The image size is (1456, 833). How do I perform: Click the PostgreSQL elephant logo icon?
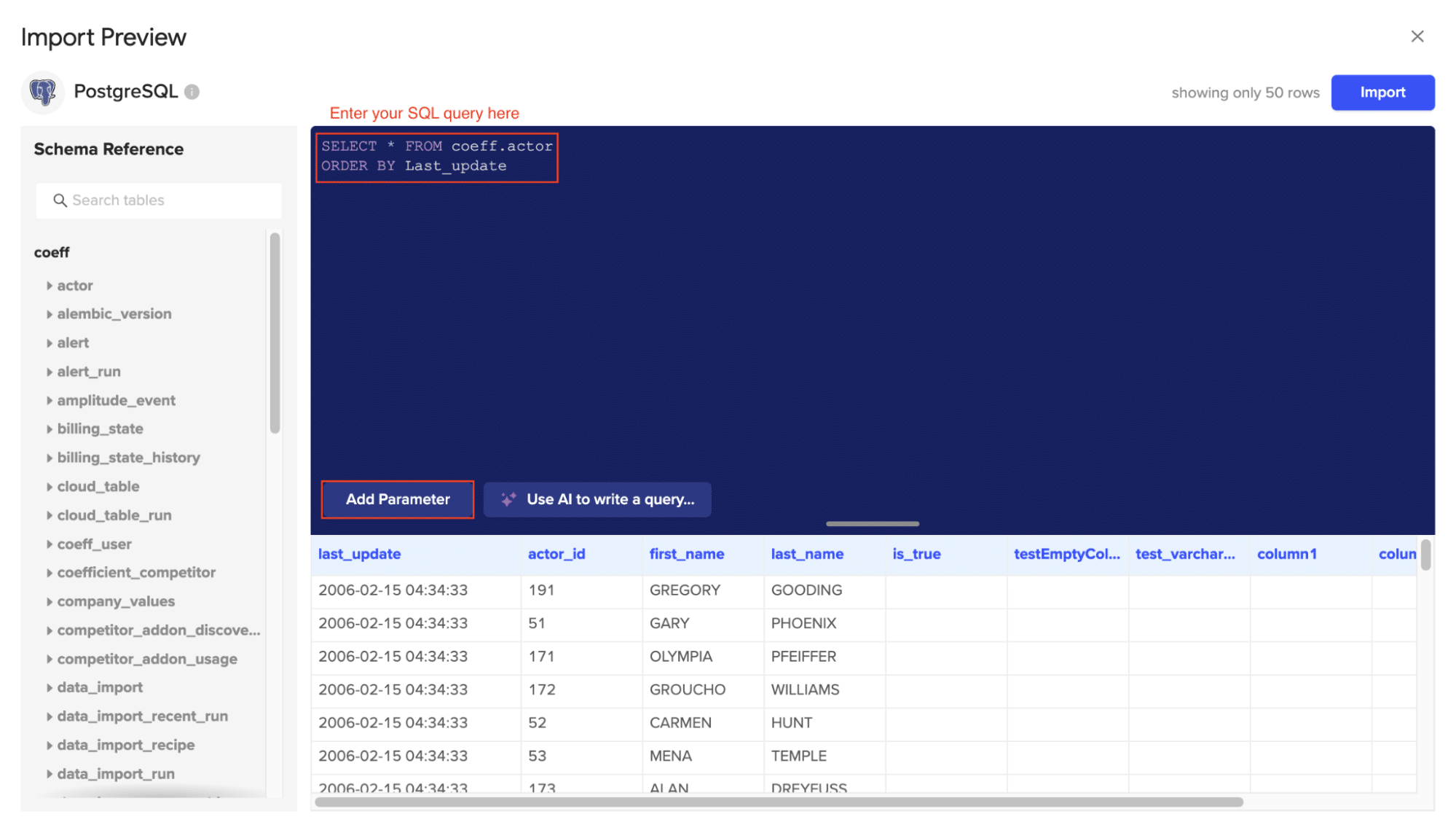click(x=43, y=92)
